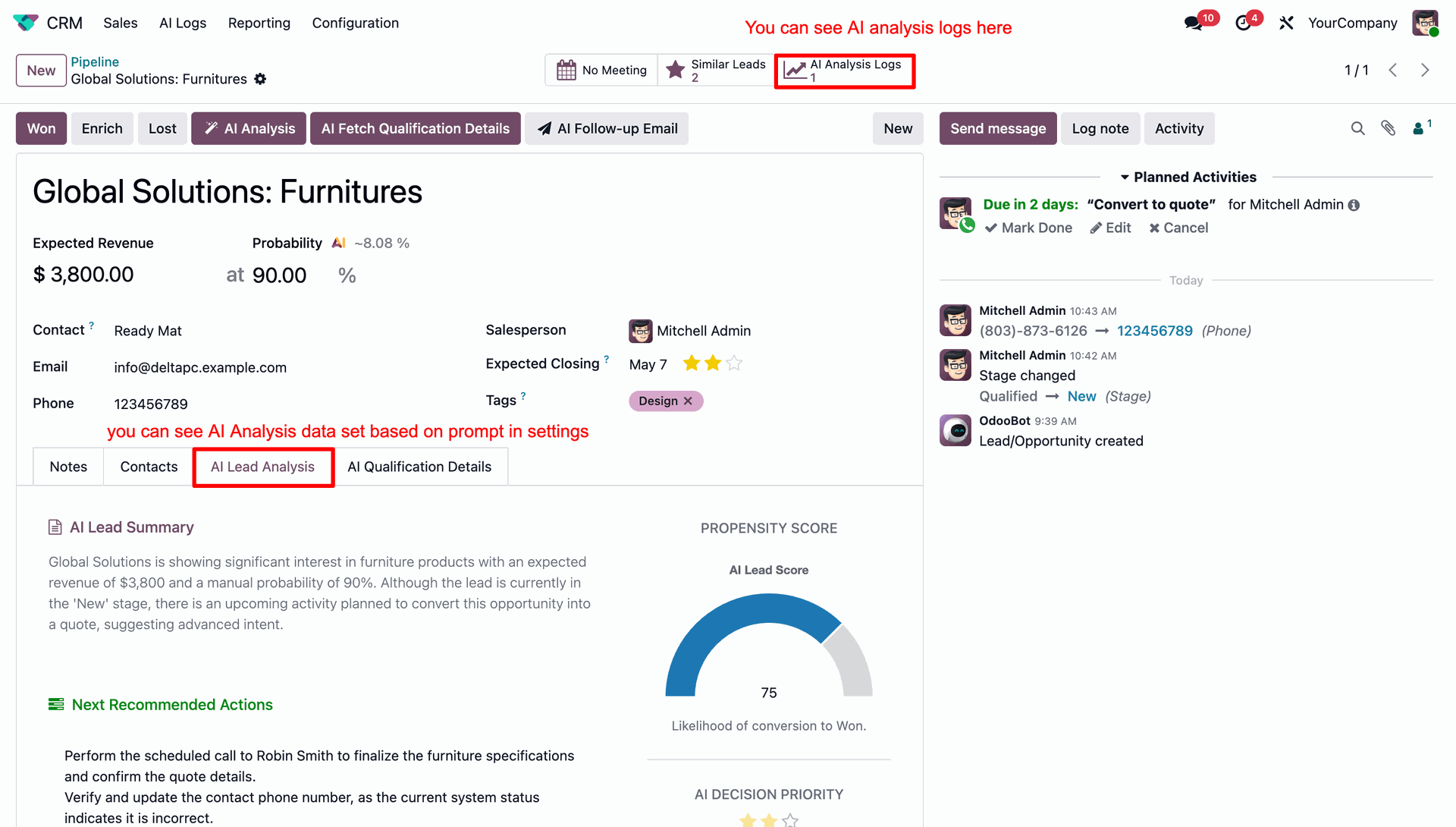Set priority to the first star
This screenshot has height=827, width=1456.
click(691, 363)
